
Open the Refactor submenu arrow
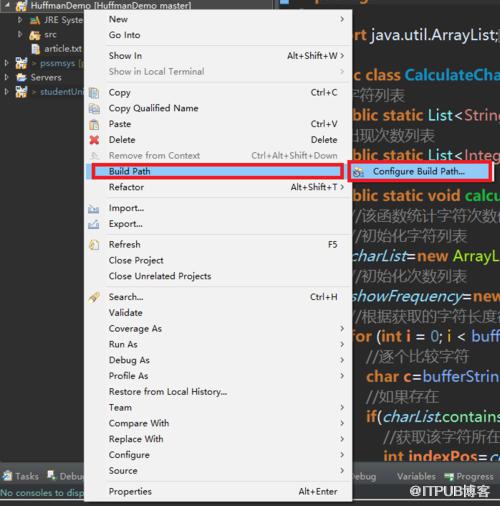(x=342, y=187)
